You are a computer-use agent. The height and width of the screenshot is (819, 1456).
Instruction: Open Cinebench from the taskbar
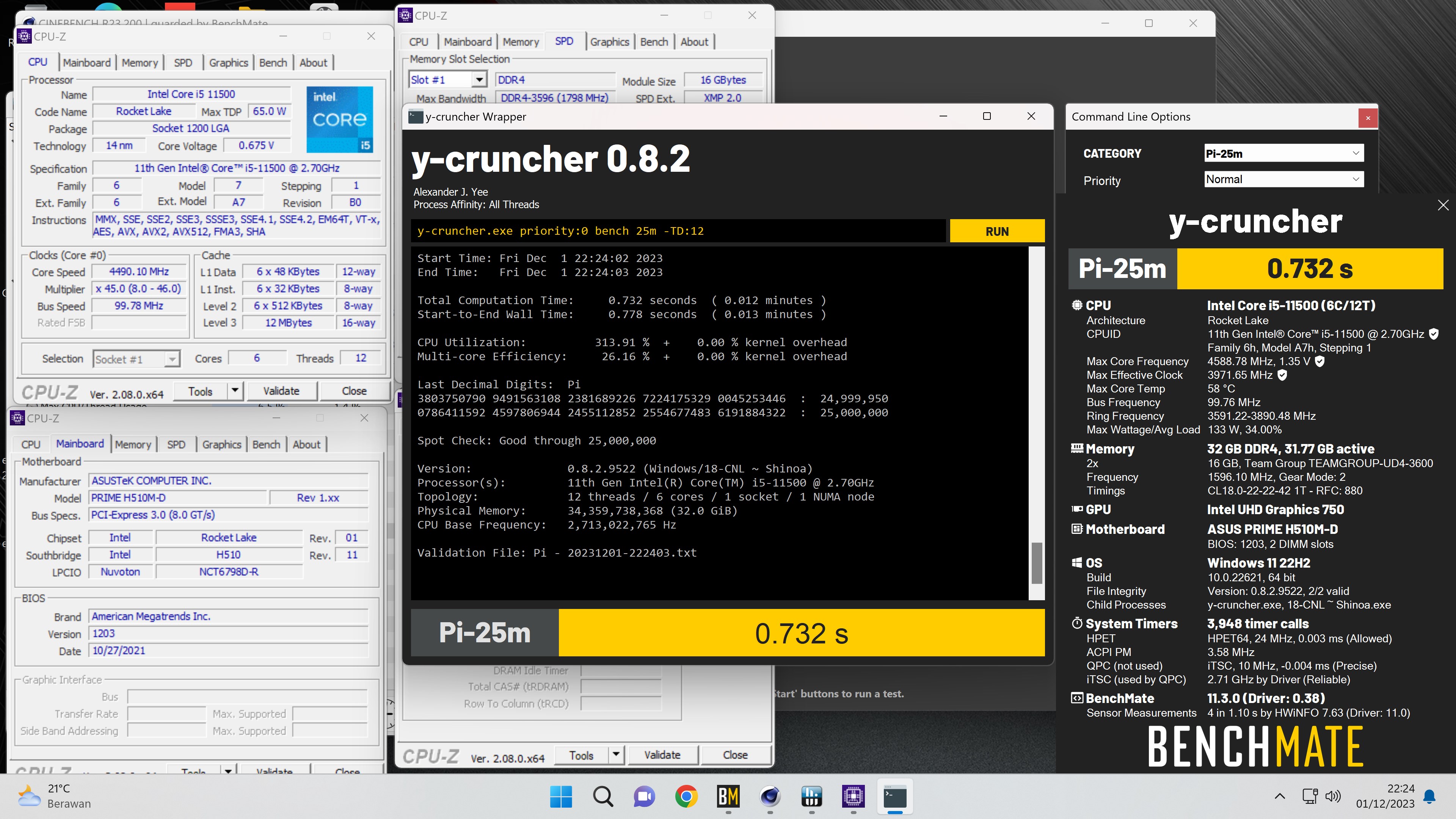770,797
